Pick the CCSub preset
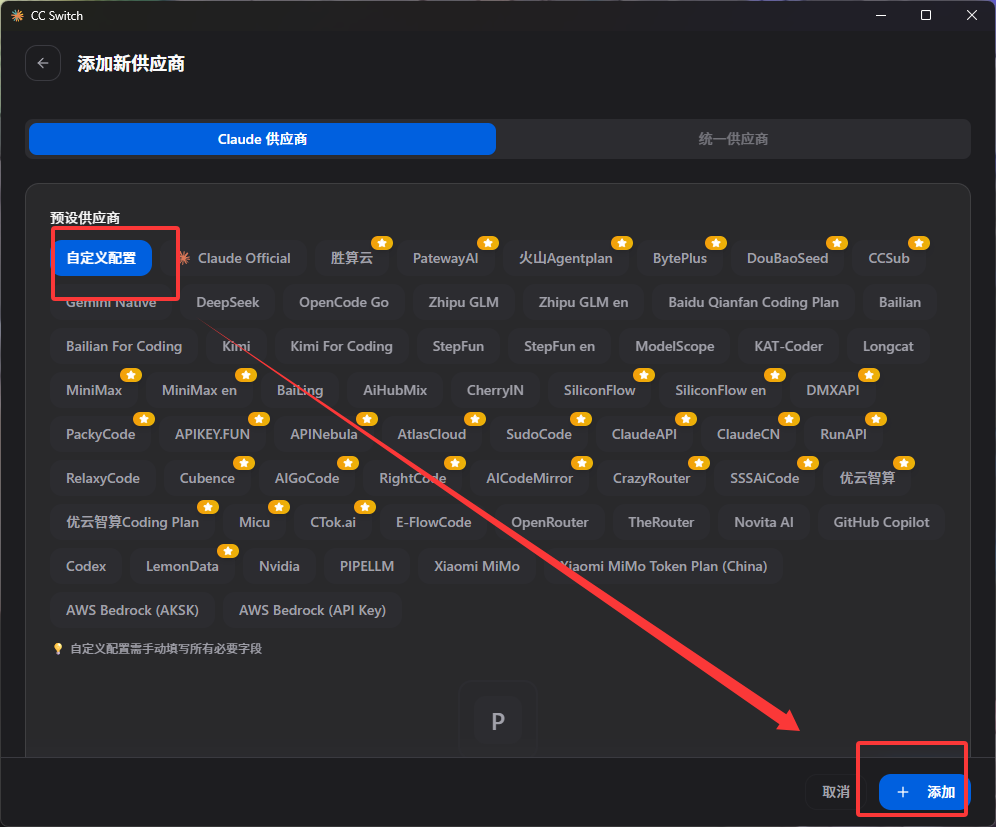 tap(889, 258)
